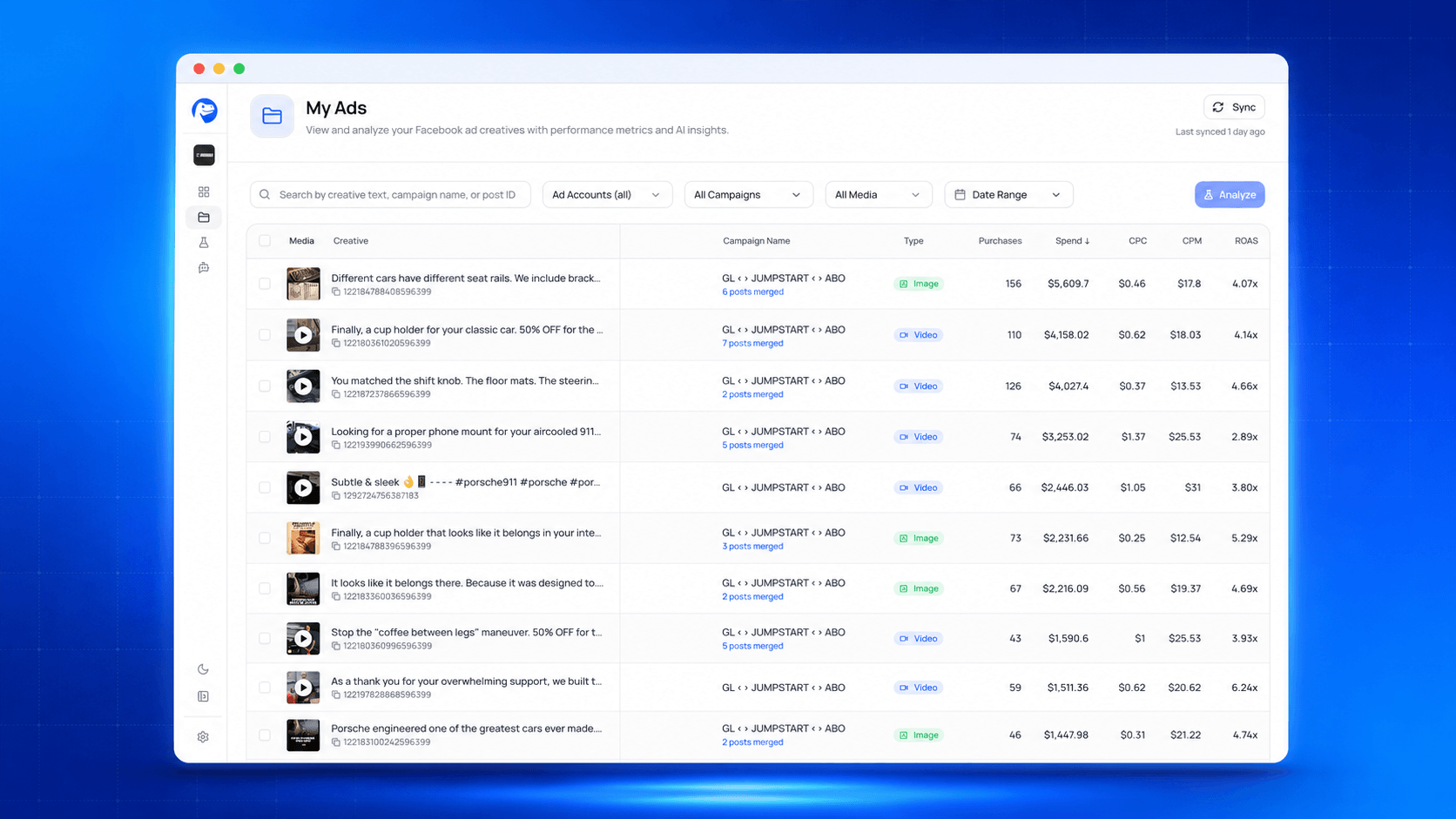Screen dimensions: 1456x819
Task: Open the Porsche engineered ad thumbnail
Action: click(x=303, y=735)
